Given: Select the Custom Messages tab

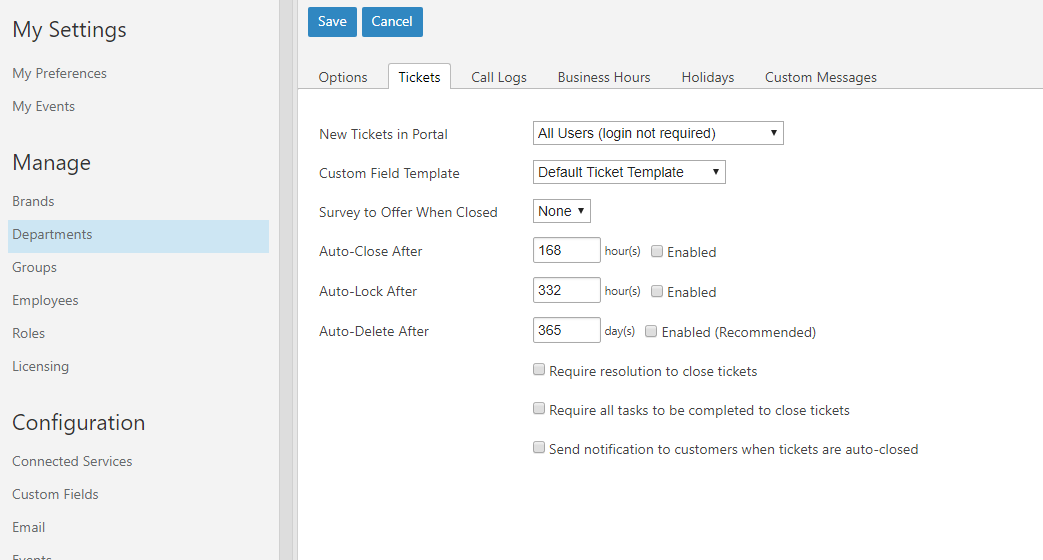Looking at the screenshot, I should pyautogui.click(x=821, y=77).
